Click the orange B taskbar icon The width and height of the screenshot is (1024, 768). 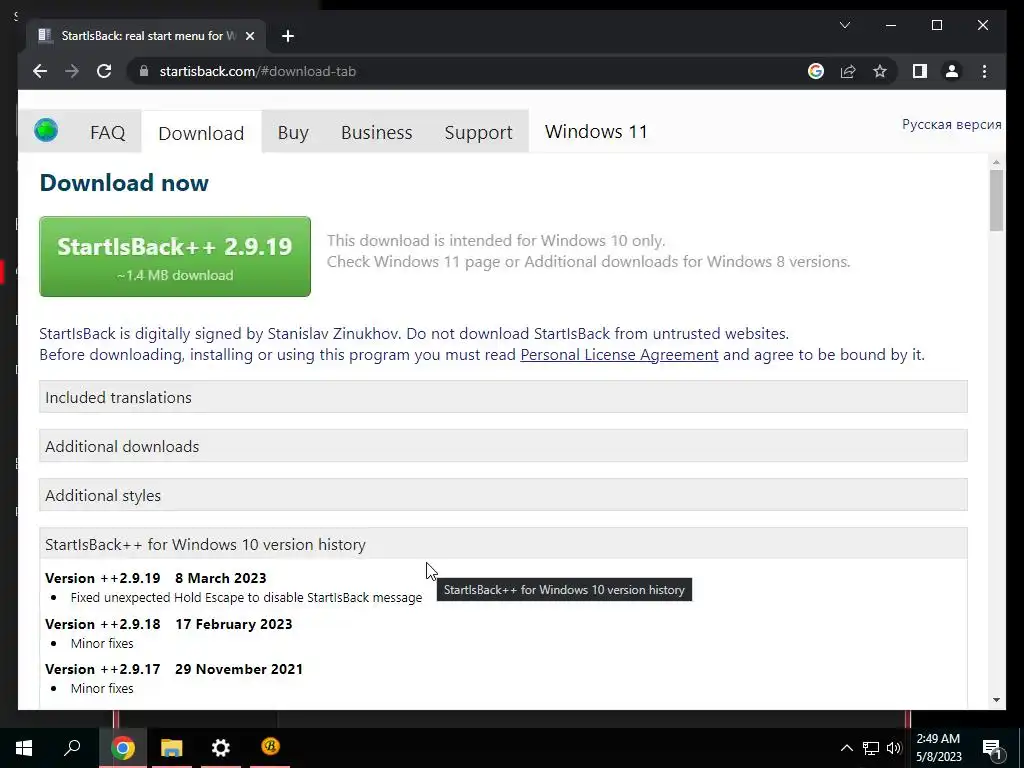coord(270,746)
